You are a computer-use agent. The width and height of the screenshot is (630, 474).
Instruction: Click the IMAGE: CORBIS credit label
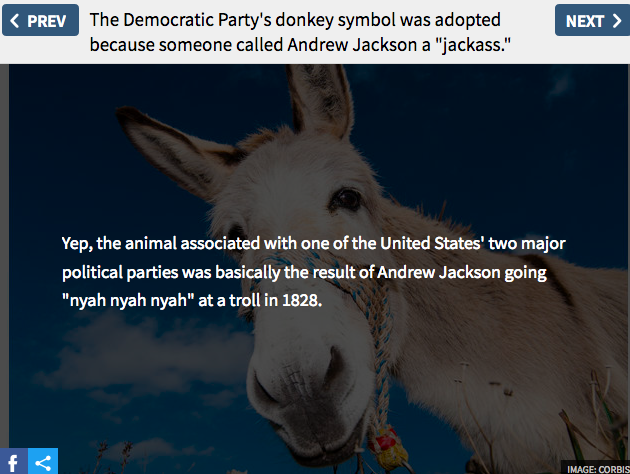click(597, 469)
